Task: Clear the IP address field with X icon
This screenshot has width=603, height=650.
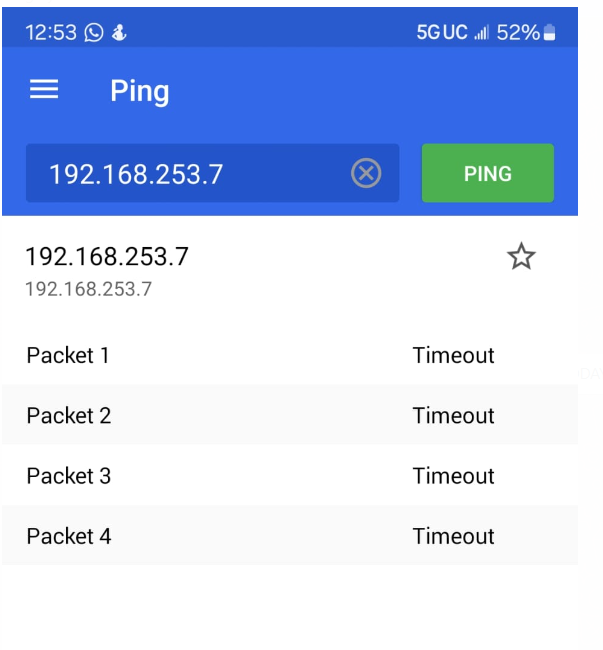Action: coord(366,174)
